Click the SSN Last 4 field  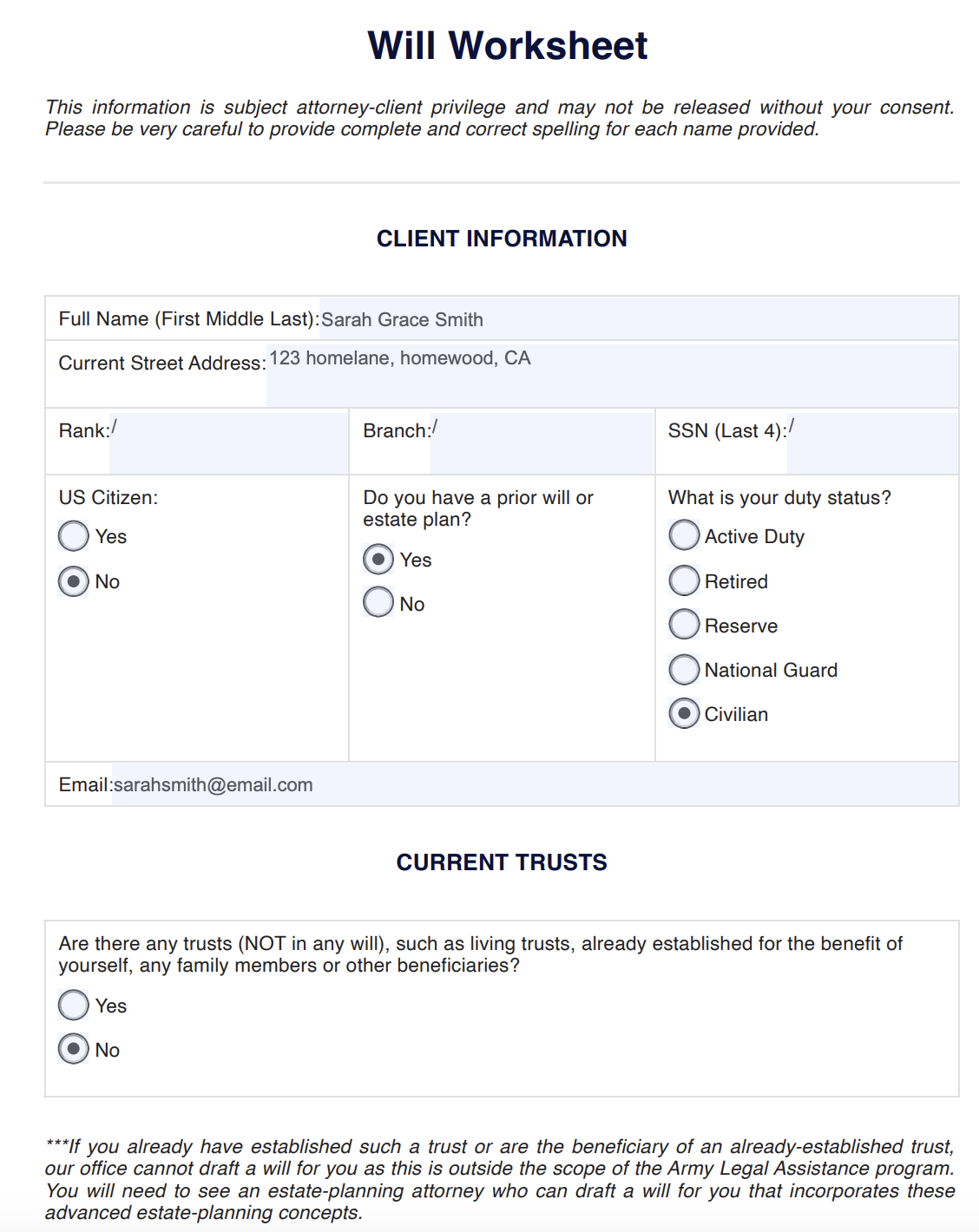click(x=872, y=442)
